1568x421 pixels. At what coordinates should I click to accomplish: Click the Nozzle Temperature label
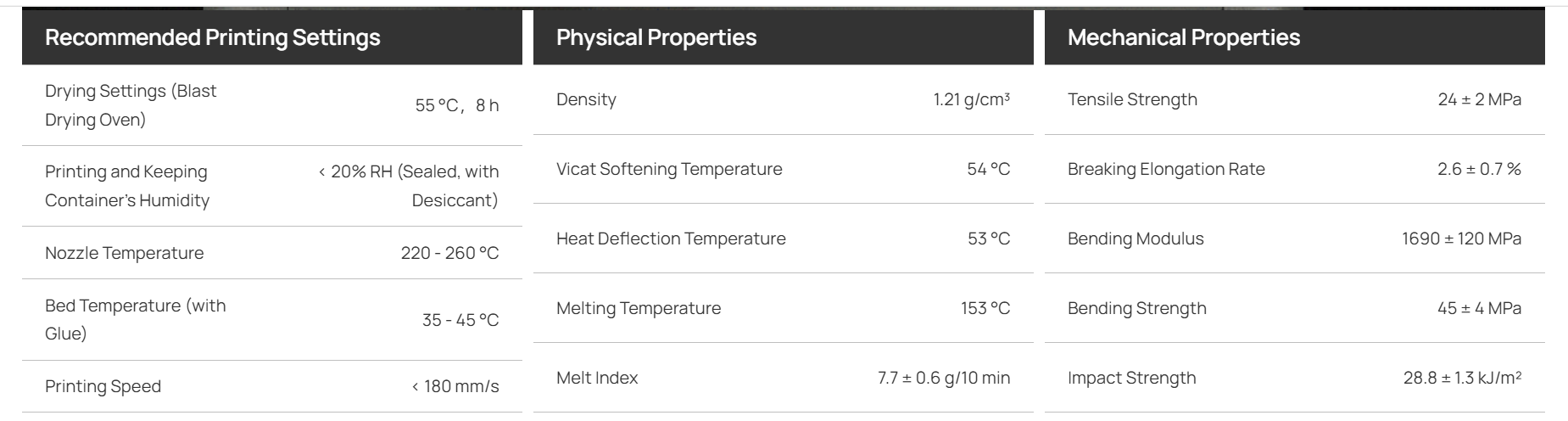(x=125, y=253)
